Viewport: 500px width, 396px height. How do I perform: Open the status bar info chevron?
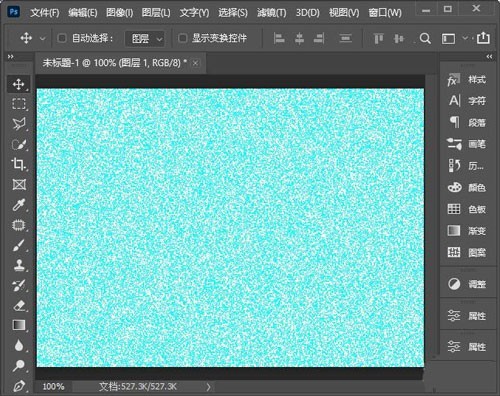pos(208,387)
